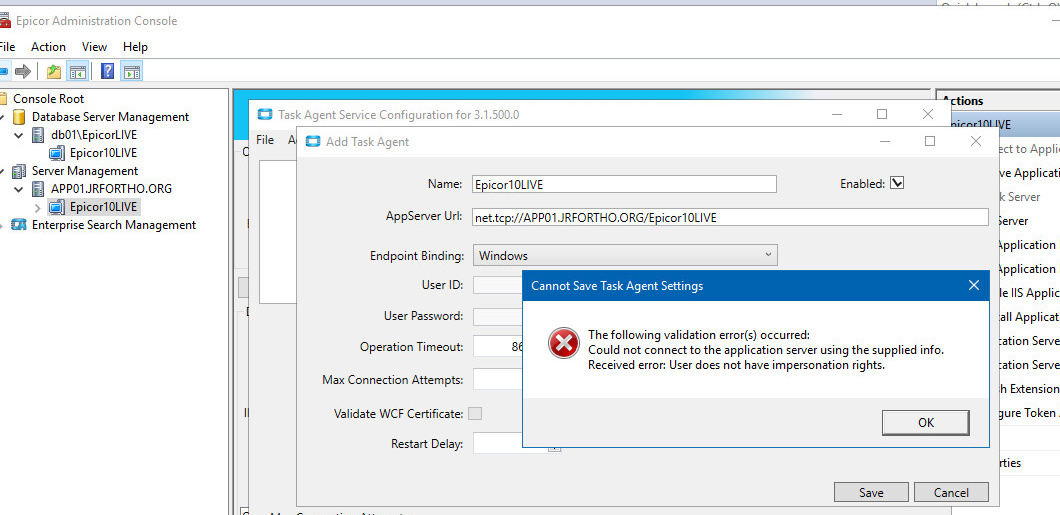Click the Forward arrow toolbar icon
Screen dimensions: 1060x515
pyautogui.click(x=22, y=71)
